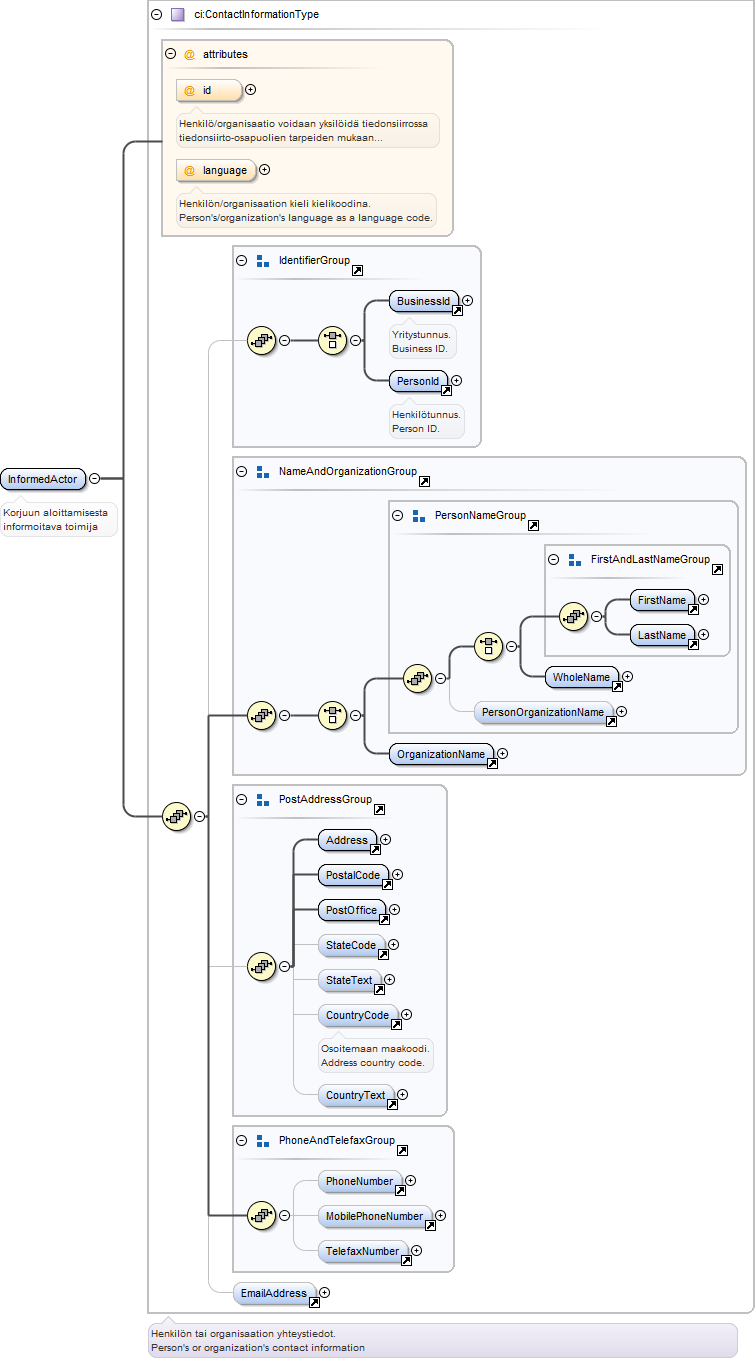
Task: Collapse PhoneAndTelefaxGroup box
Action: (x=242, y=1140)
